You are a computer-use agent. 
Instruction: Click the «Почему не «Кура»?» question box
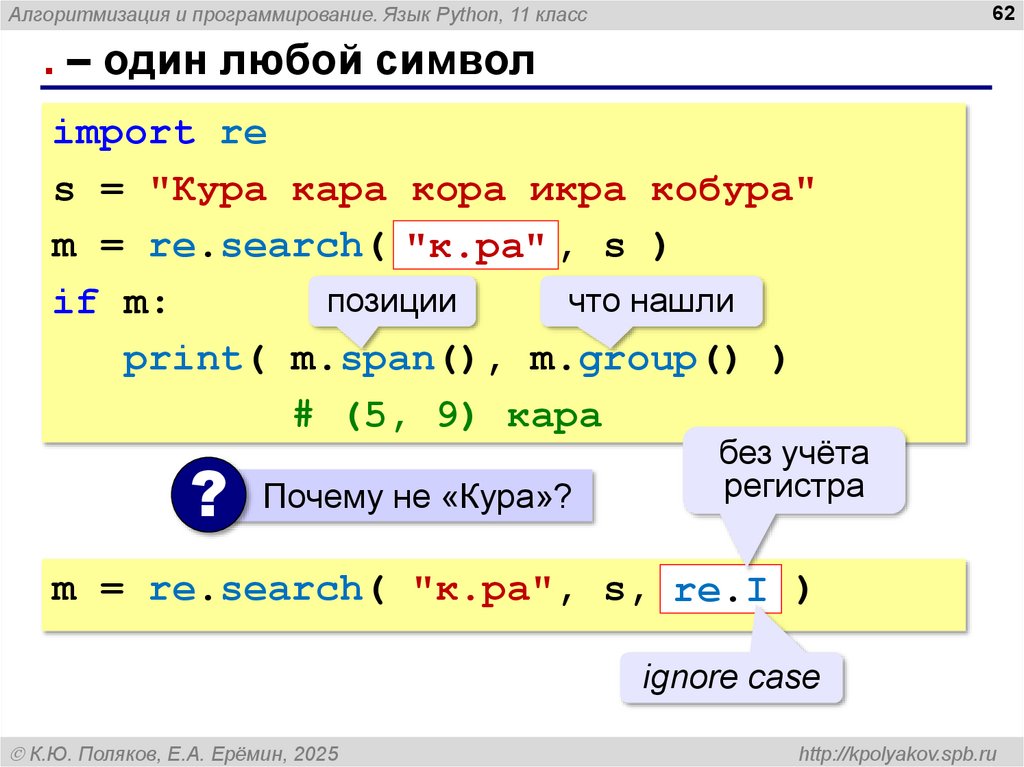(x=417, y=496)
